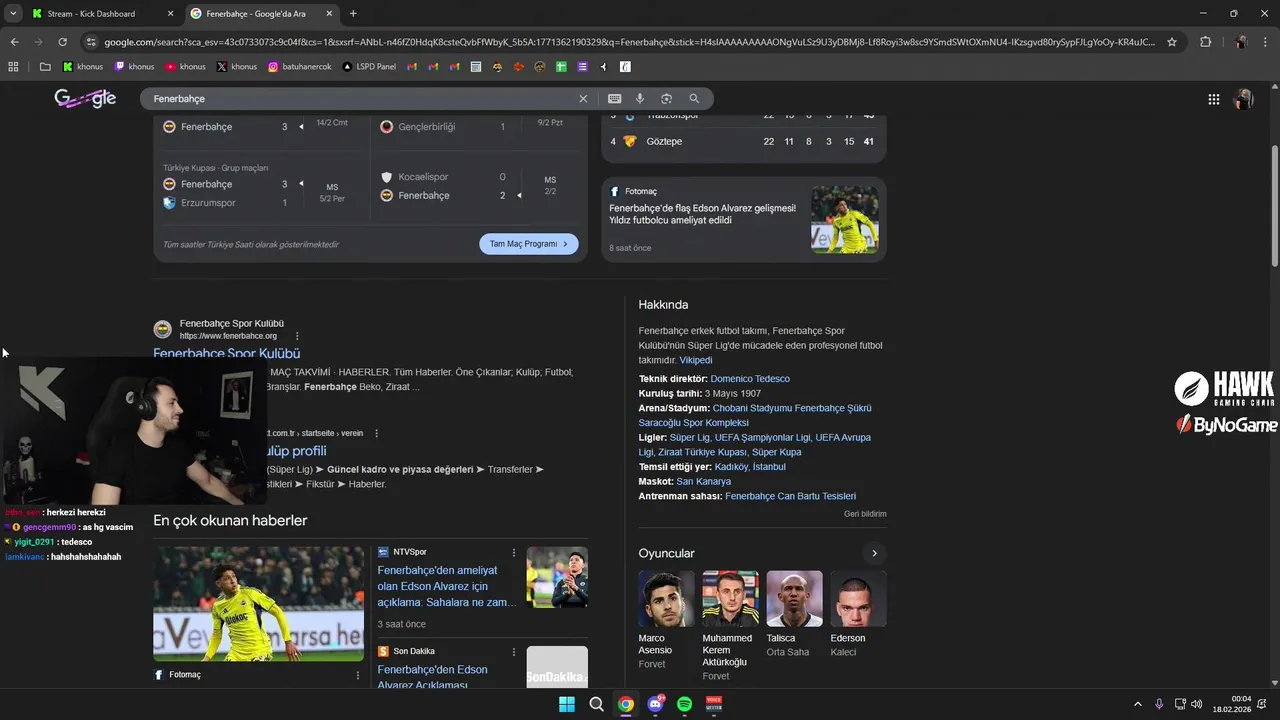Open the Windows Start menu
Image resolution: width=1280 pixels, height=720 pixels.
pyautogui.click(x=567, y=704)
